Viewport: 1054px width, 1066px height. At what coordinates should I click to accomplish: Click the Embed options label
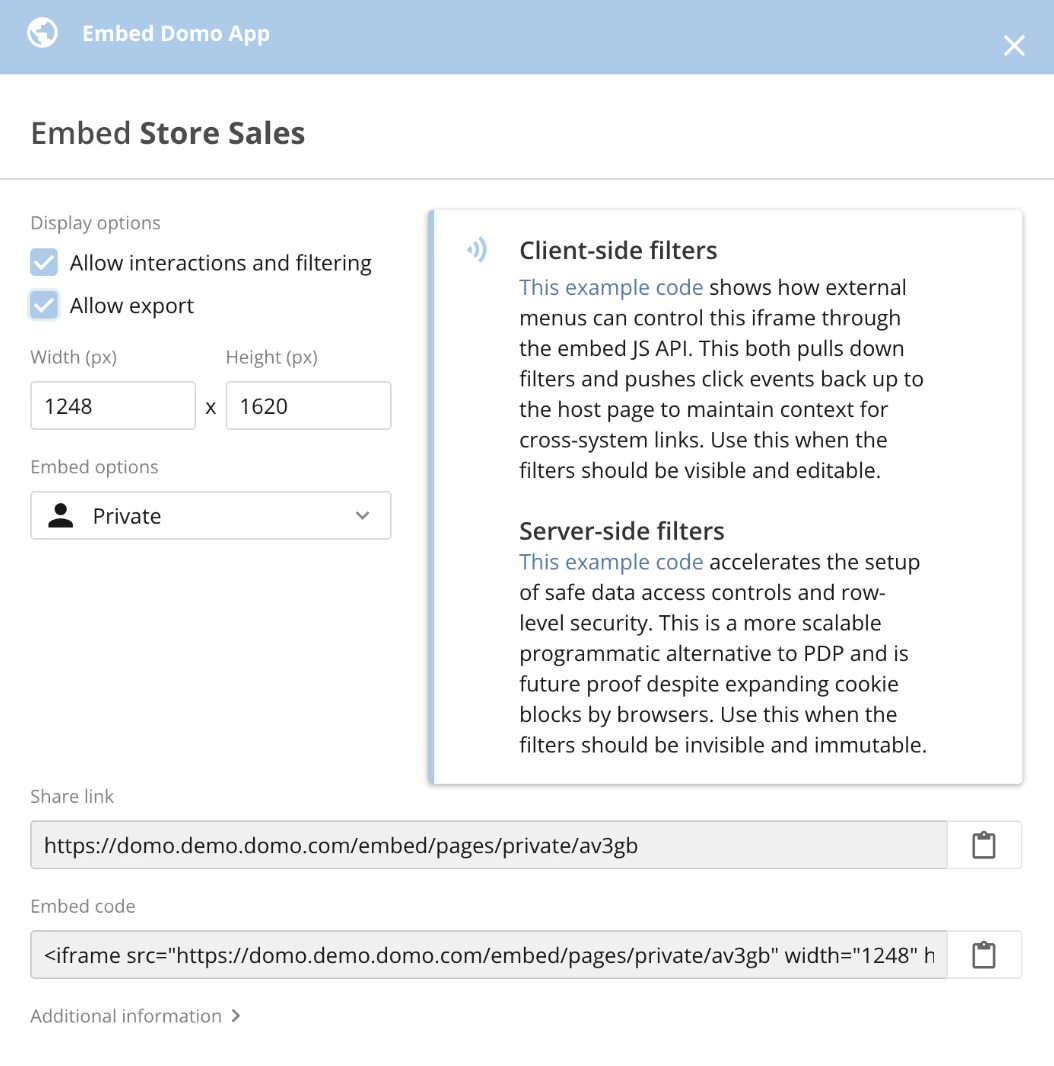pos(95,467)
